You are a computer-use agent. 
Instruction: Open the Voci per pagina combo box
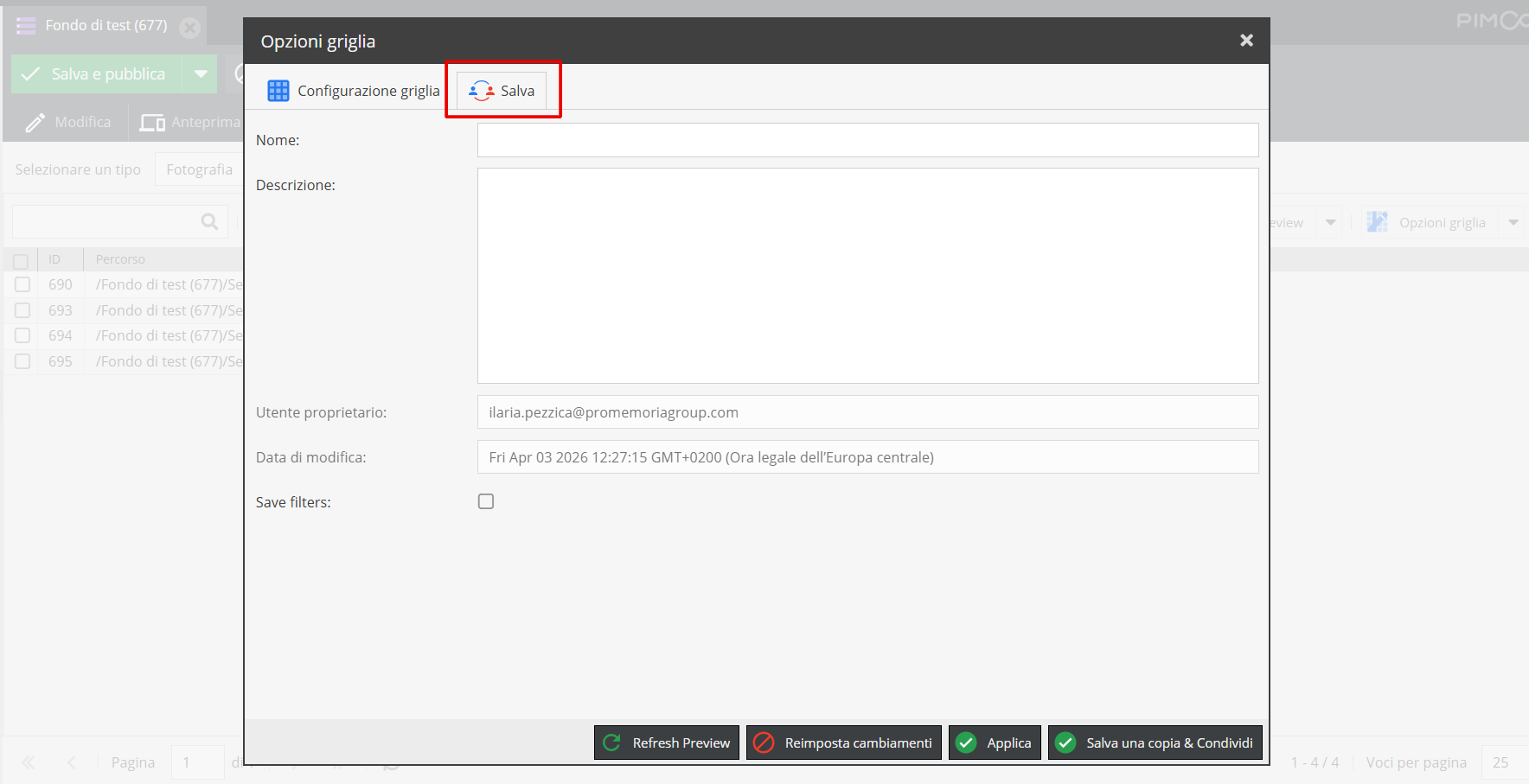pyautogui.click(x=1502, y=762)
